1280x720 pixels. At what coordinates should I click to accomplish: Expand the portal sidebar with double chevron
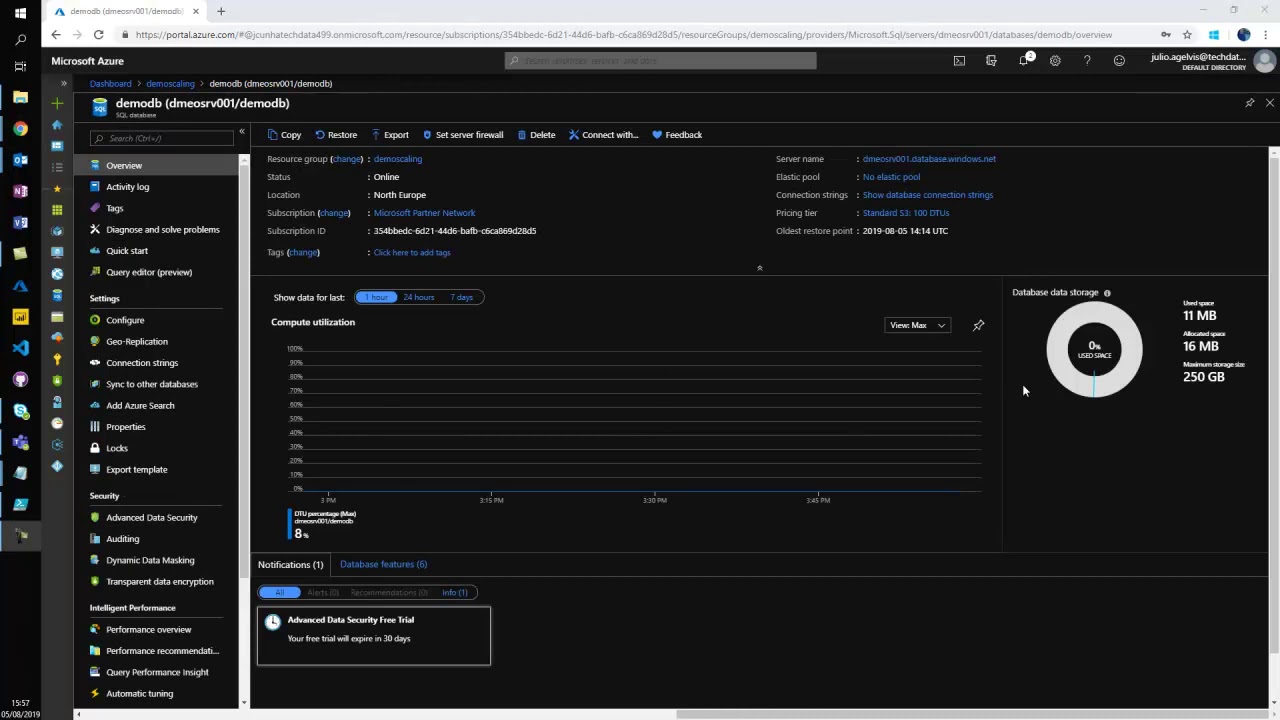click(x=63, y=83)
